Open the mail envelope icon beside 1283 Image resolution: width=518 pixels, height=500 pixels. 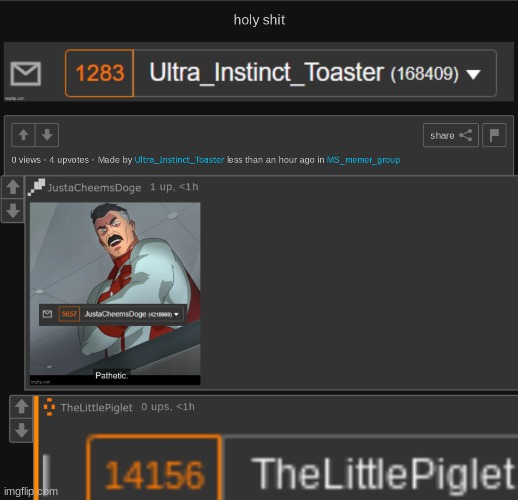tap(26, 73)
